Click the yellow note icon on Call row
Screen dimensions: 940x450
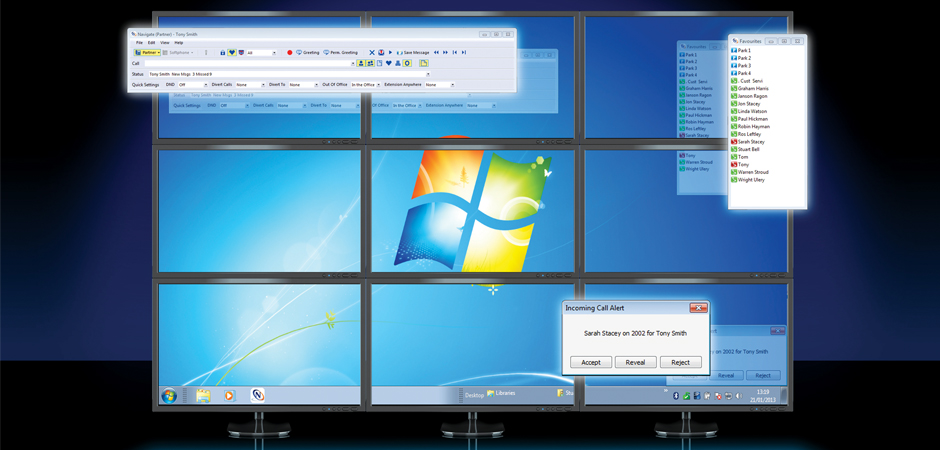pyautogui.click(x=424, y=63)
